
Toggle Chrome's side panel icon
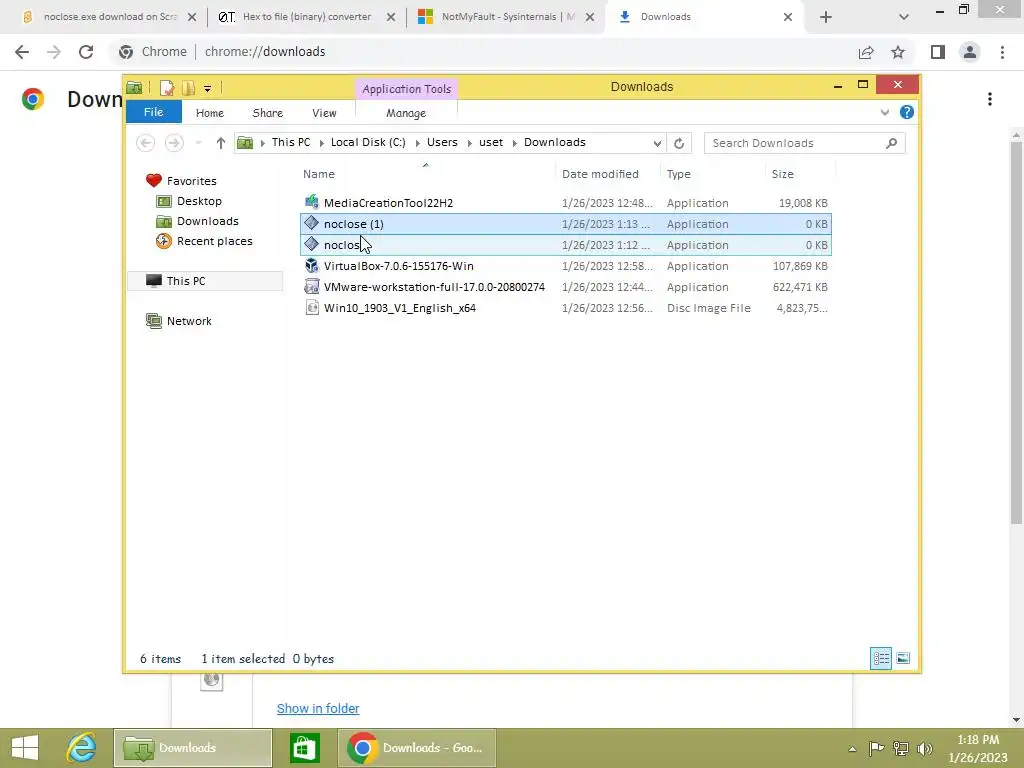pyautogui.click(x=938, y=52)
